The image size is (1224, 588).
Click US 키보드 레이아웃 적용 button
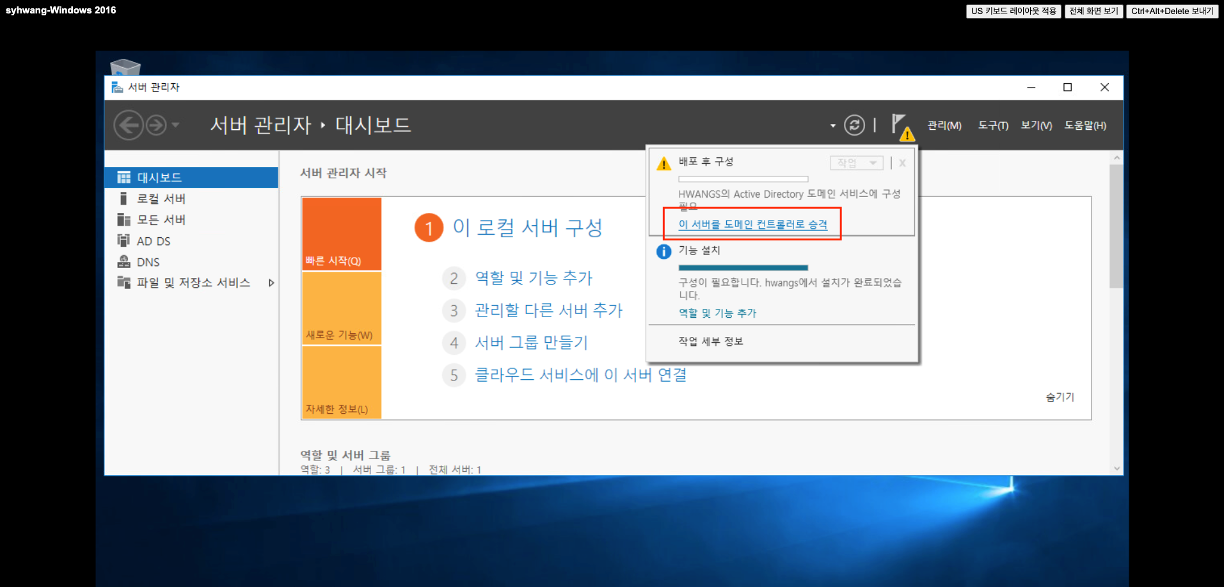1013,11
